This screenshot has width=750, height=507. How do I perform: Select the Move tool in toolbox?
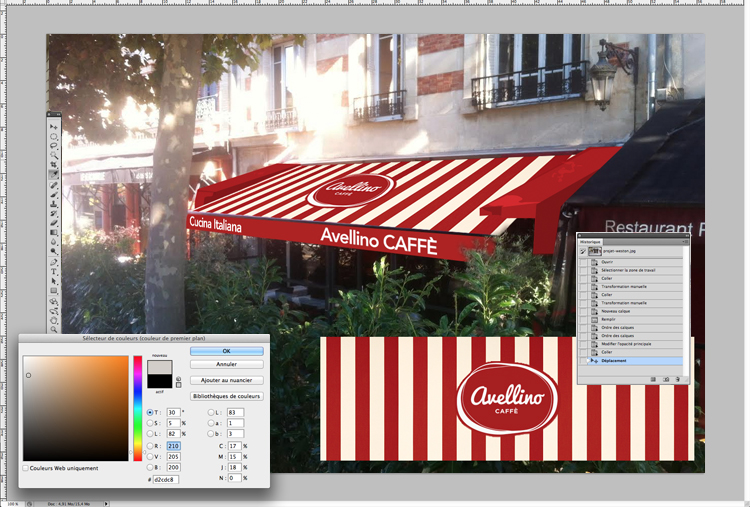coord(54,126)
